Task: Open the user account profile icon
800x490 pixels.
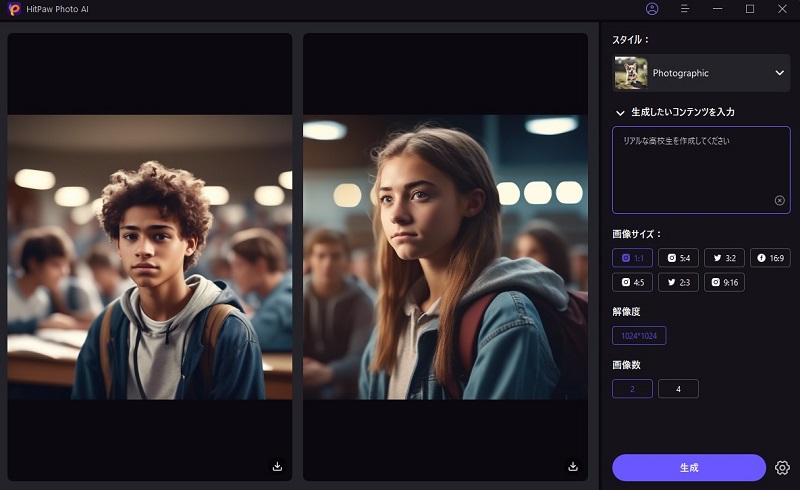Action: tap(652, 9)
